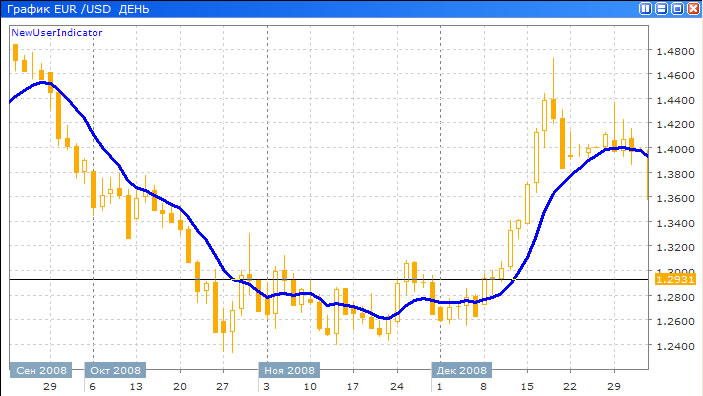Viewport: 703px width, 396px height.
Task: Select date 15 on December time axis
Action: click(527, 387)
